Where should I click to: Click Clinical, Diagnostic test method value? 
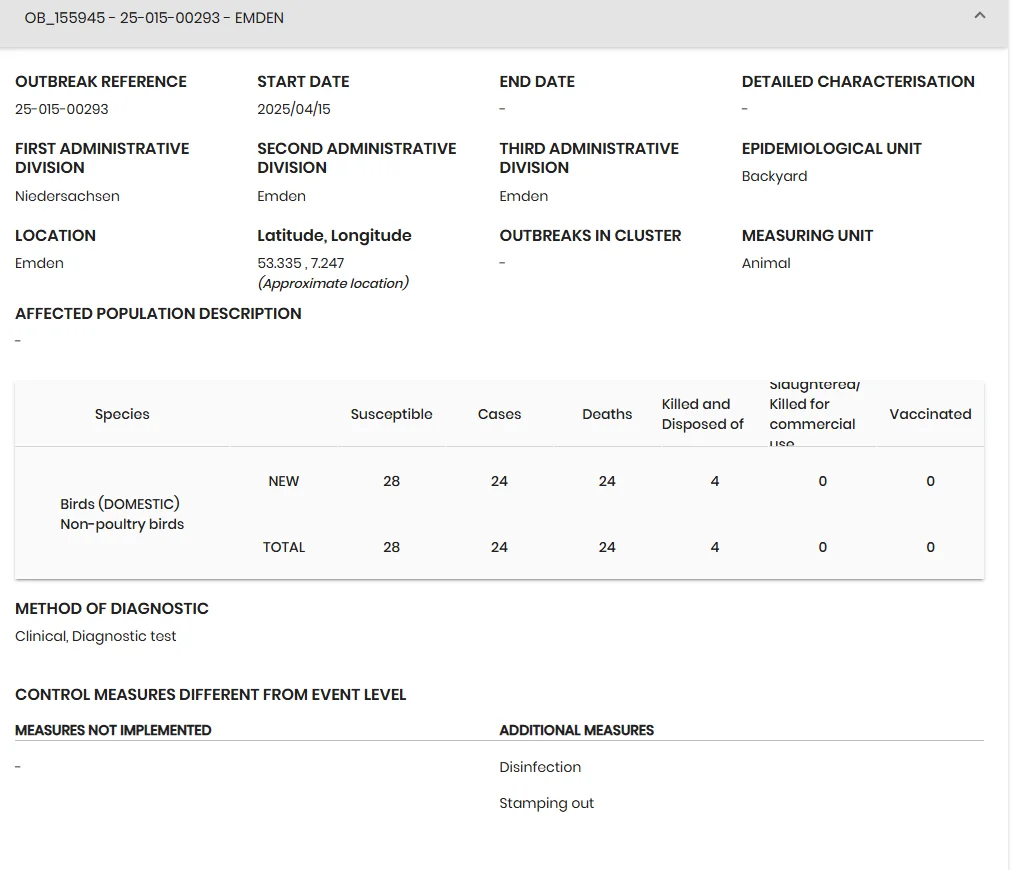[x=96, y=636]
